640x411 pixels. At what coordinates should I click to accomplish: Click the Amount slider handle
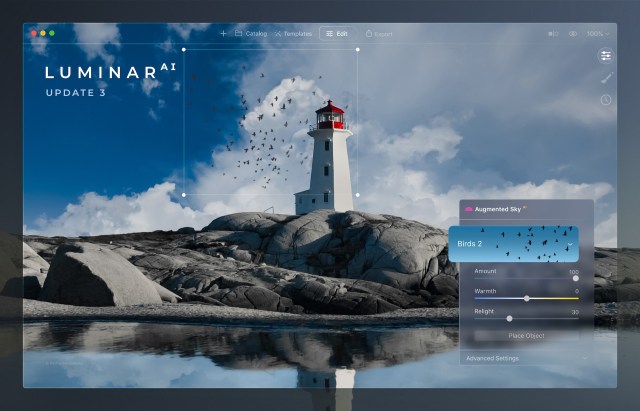pyautogui.click(x=575, y=278)
